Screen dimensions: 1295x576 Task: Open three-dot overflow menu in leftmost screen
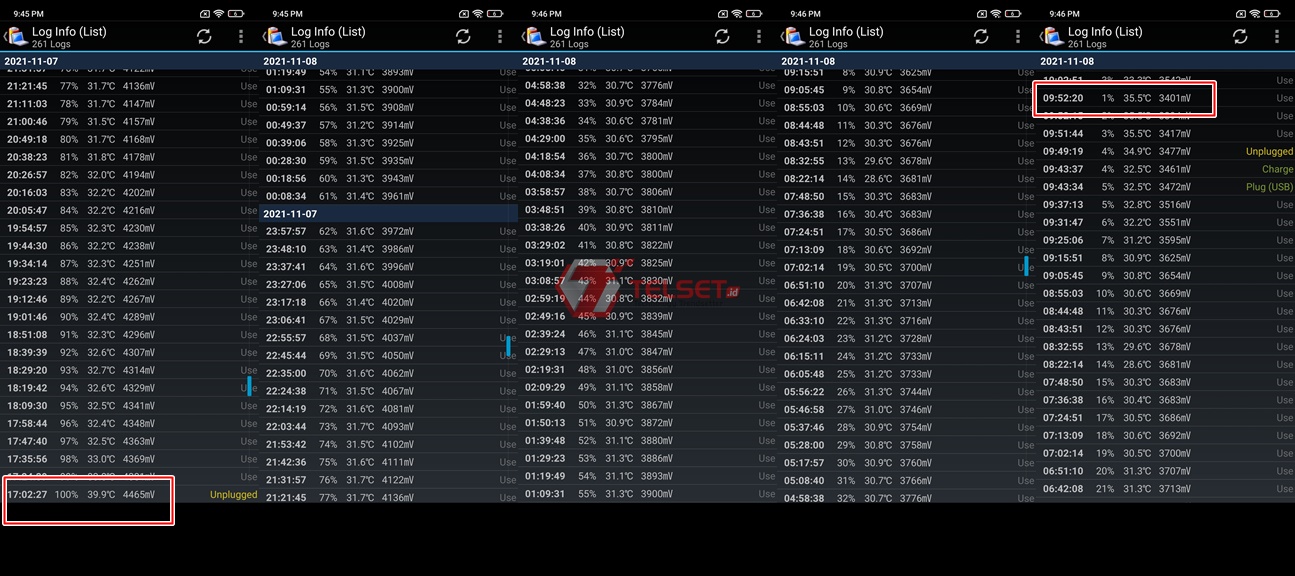click(x=241, y=36)
